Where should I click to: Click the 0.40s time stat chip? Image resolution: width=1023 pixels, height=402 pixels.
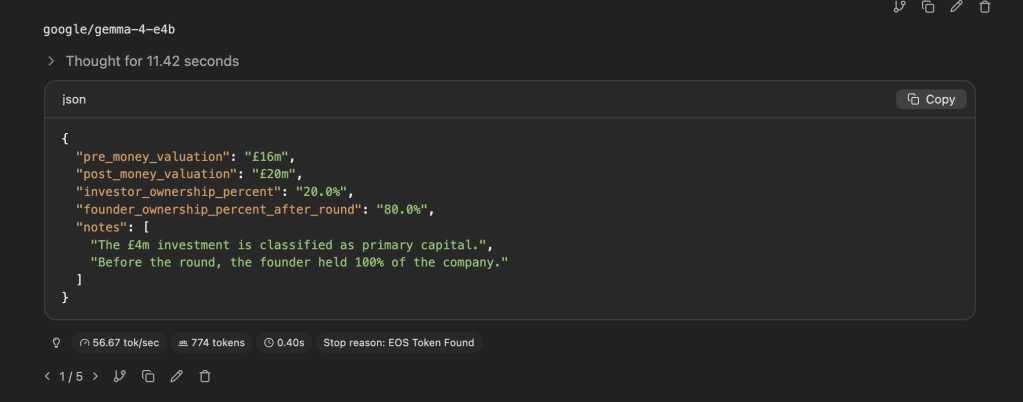pos(283,342)
